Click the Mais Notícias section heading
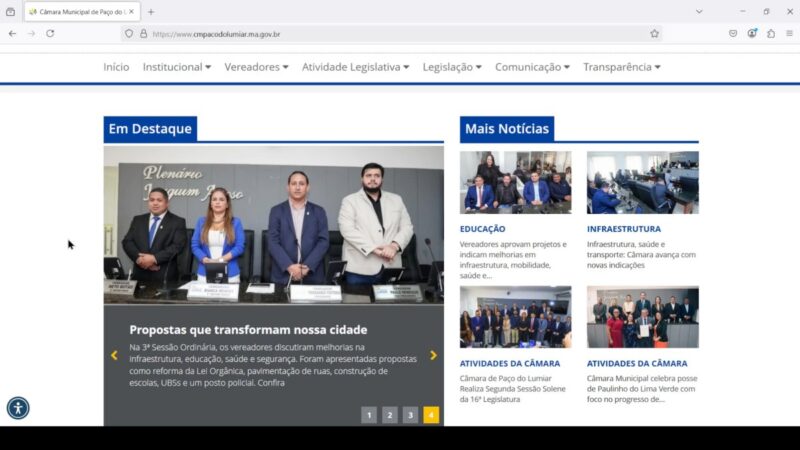Viewport: 800px width, 450px height. (x=507, y=129)
